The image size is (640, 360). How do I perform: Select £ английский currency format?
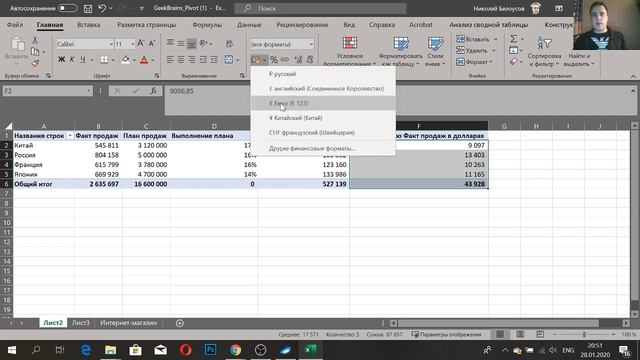tap(323, 89)
